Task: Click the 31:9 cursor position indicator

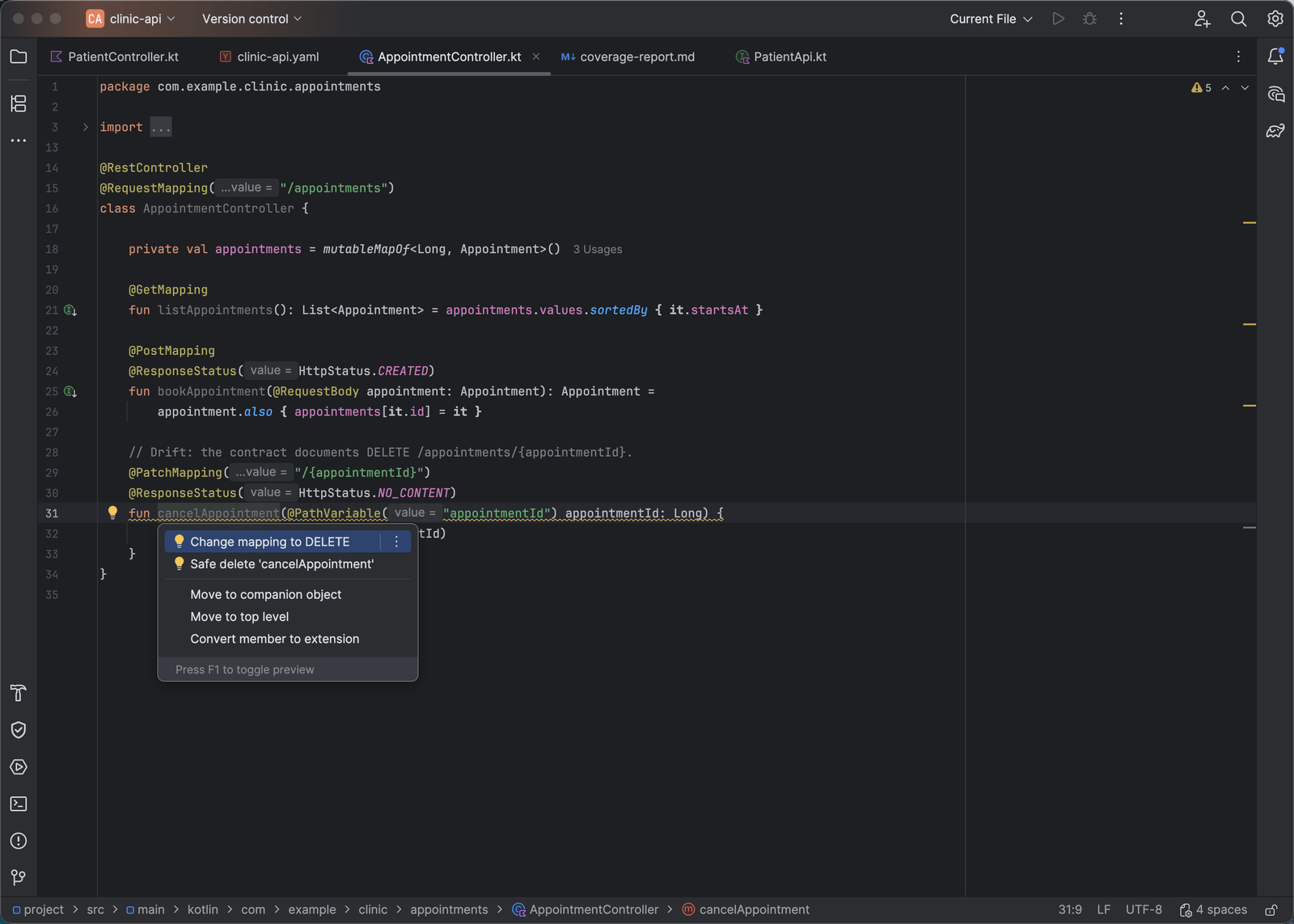Action: pos(1070,910)
